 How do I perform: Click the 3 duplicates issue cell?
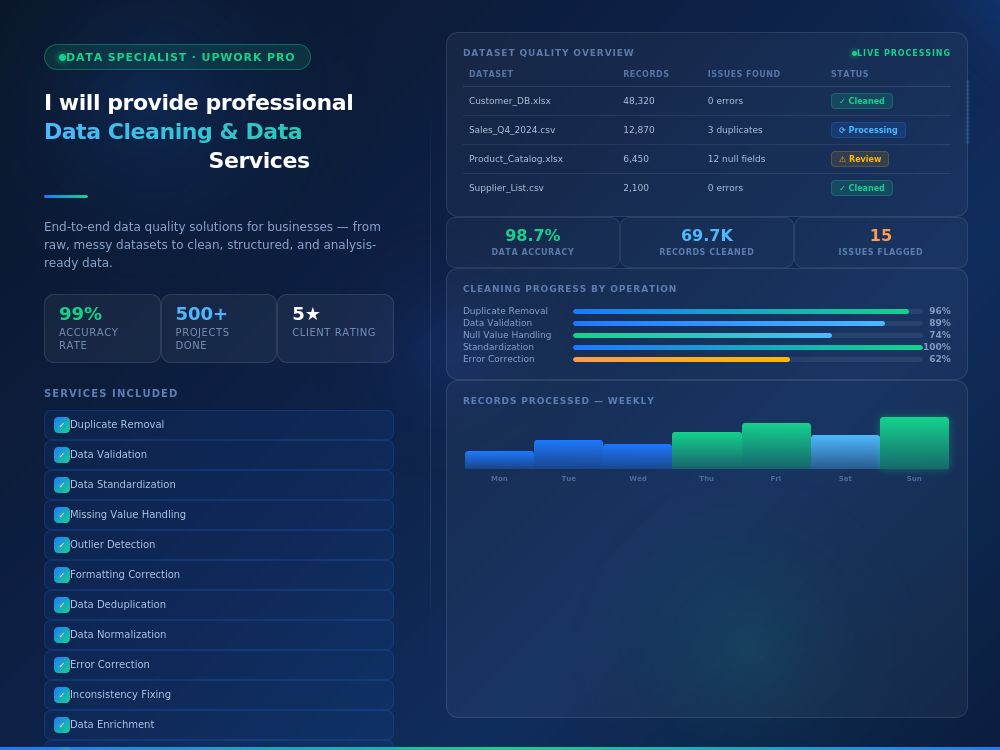tap(735, 130)
